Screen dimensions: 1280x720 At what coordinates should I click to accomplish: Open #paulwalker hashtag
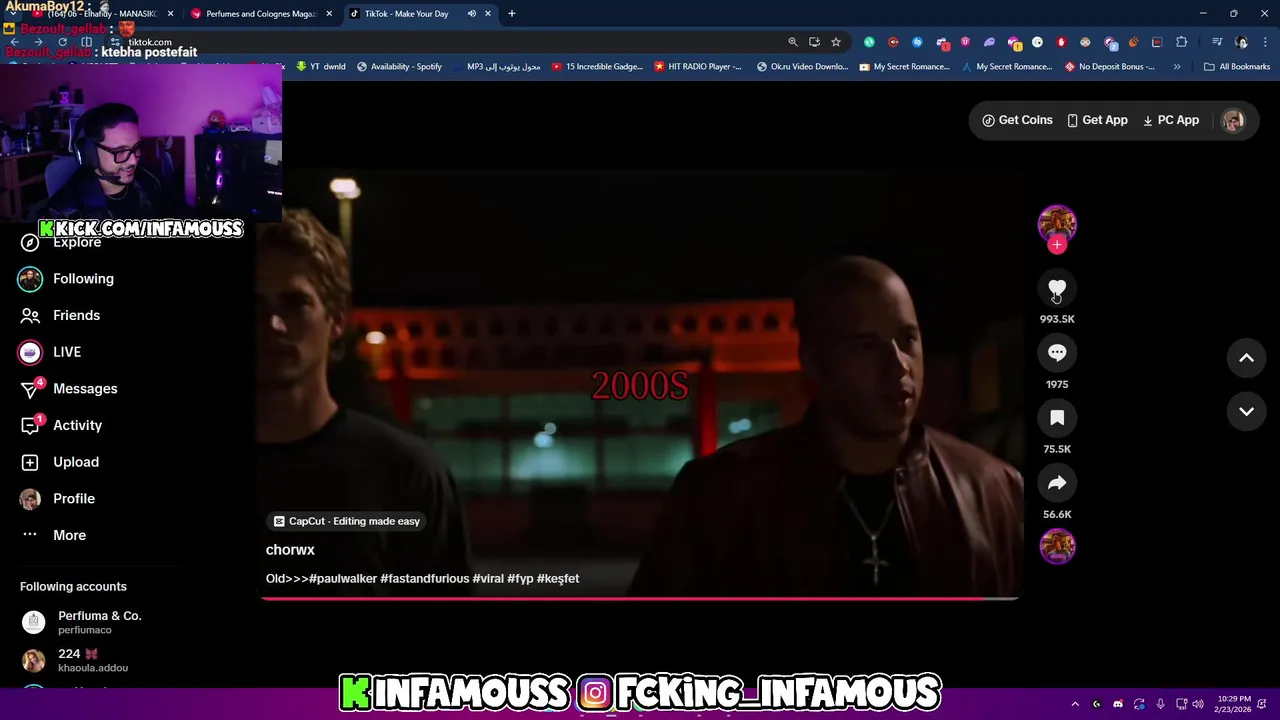click(x=343, y=578)
